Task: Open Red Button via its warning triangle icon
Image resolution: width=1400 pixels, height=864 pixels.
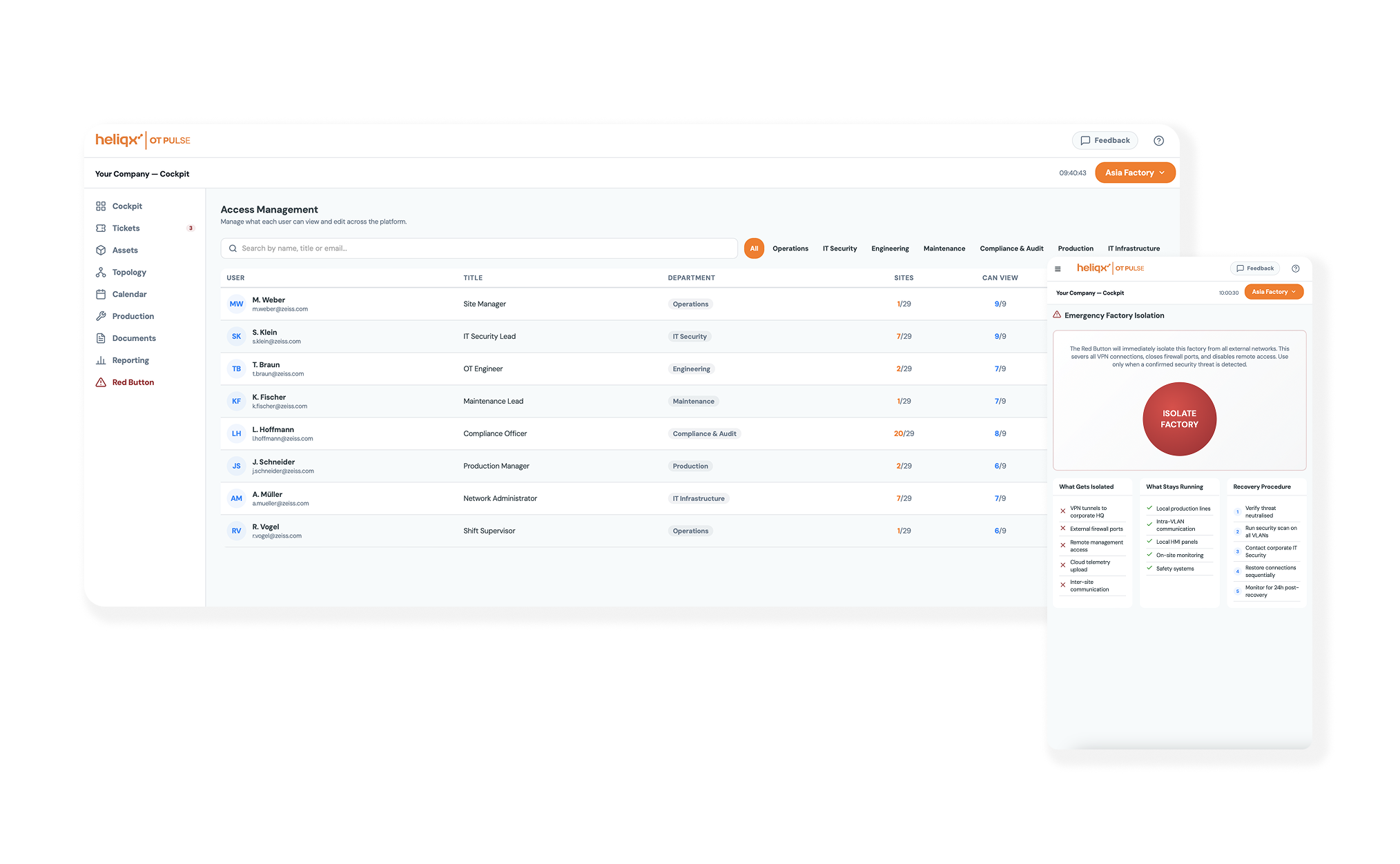Action: [x=101, y=382]
